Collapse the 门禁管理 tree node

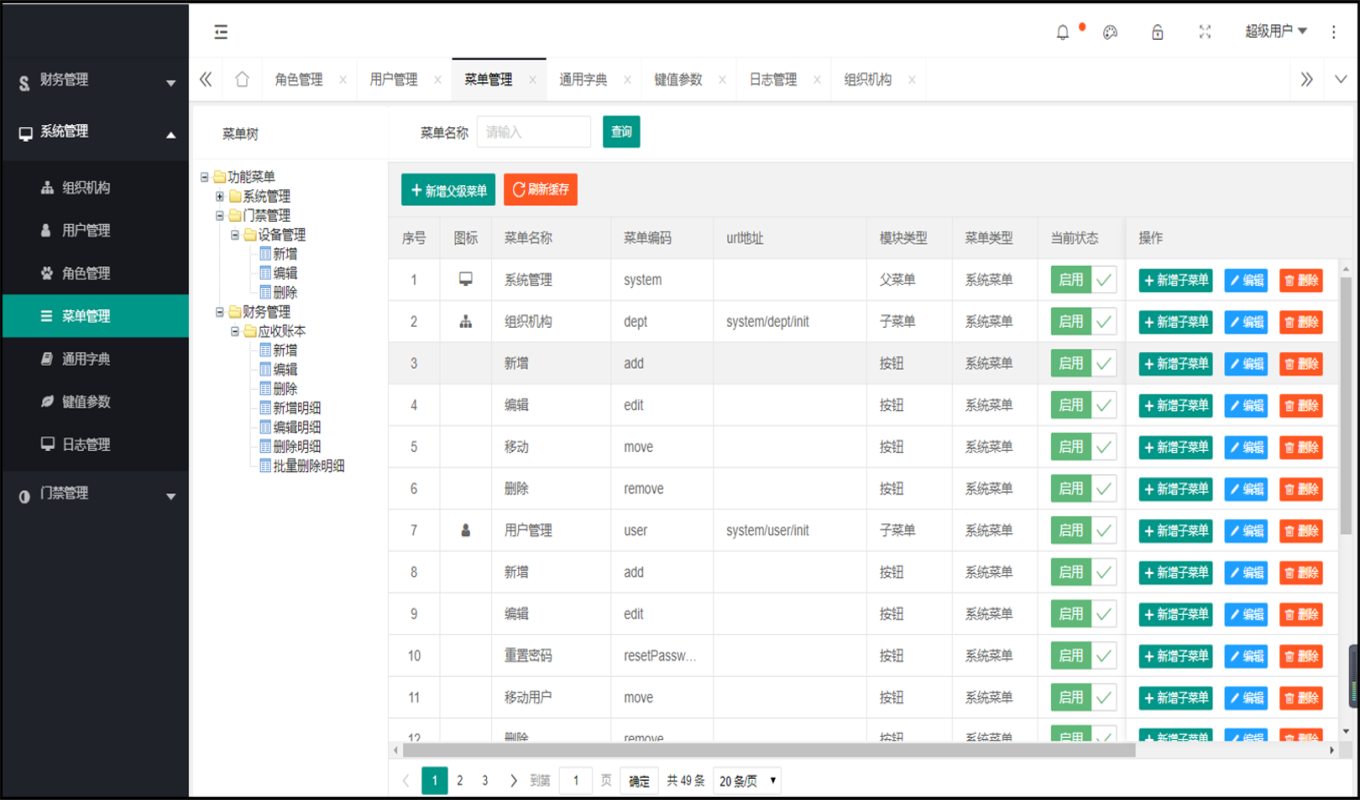tap(220, 215)
